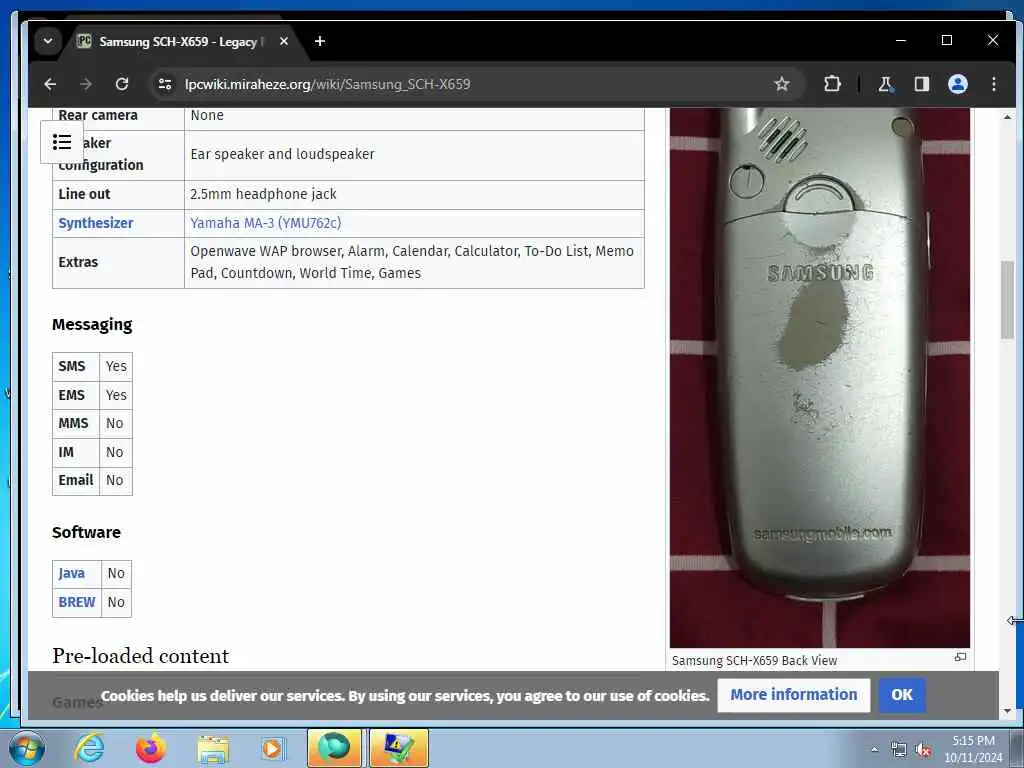Open Windows Media Player in taskbar

coord(273,748)
